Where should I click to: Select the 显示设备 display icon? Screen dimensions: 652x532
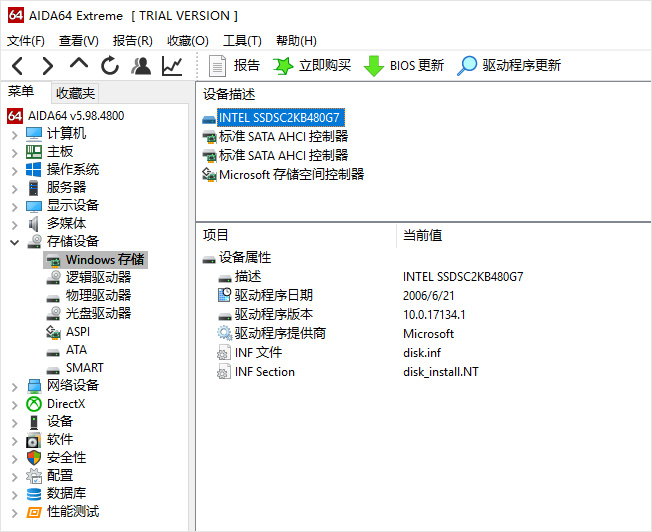pos(34,206)
